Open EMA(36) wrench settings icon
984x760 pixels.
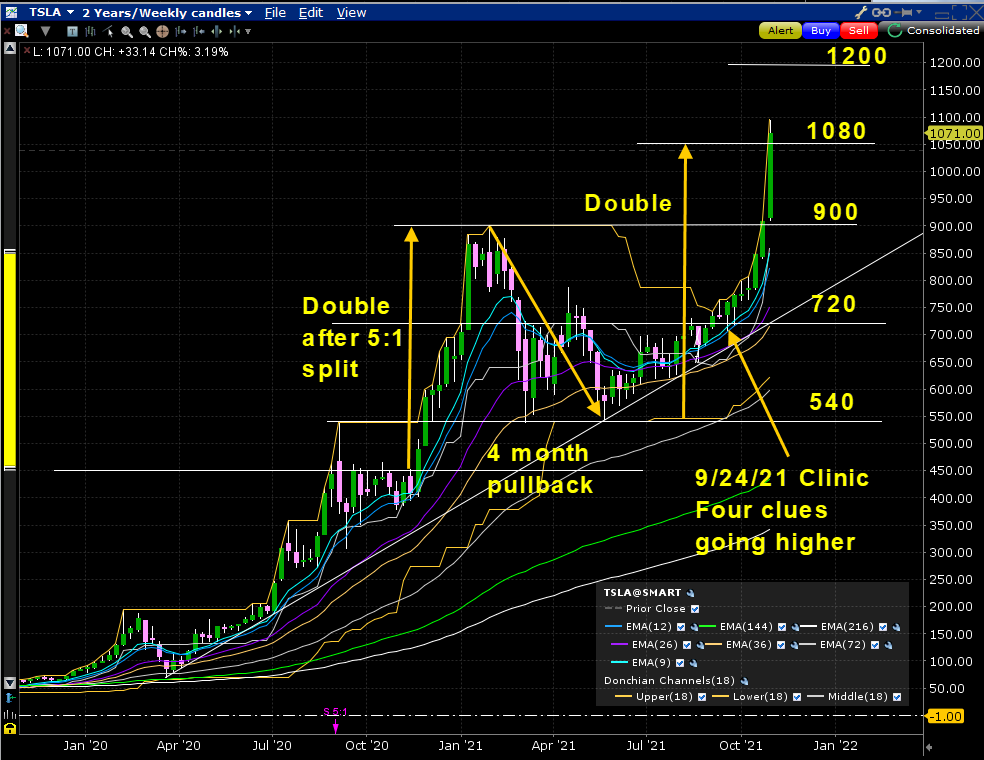point(794,645)
